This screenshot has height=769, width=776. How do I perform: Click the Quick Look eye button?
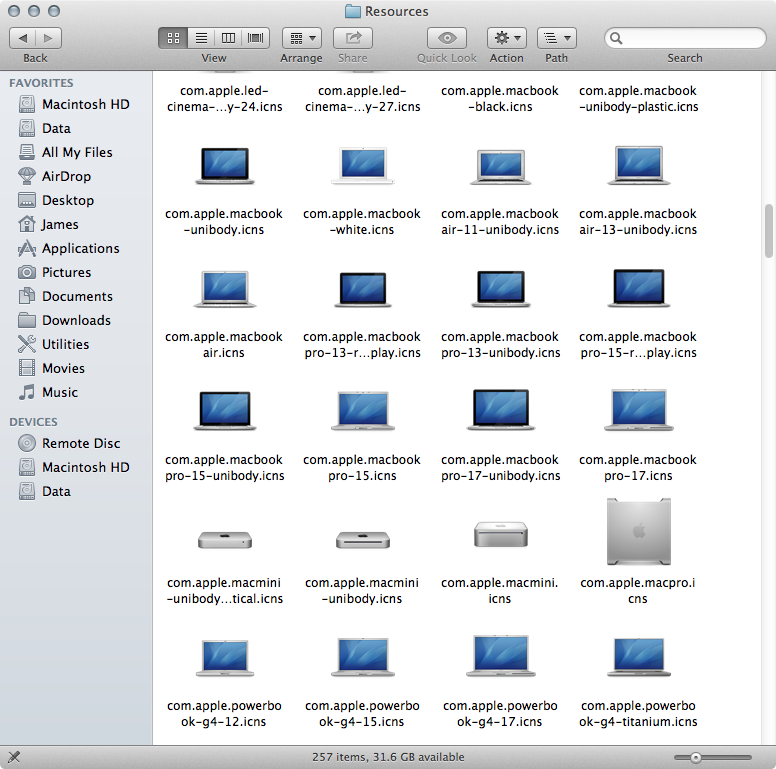pyautogui.click(x=447, y=38)
